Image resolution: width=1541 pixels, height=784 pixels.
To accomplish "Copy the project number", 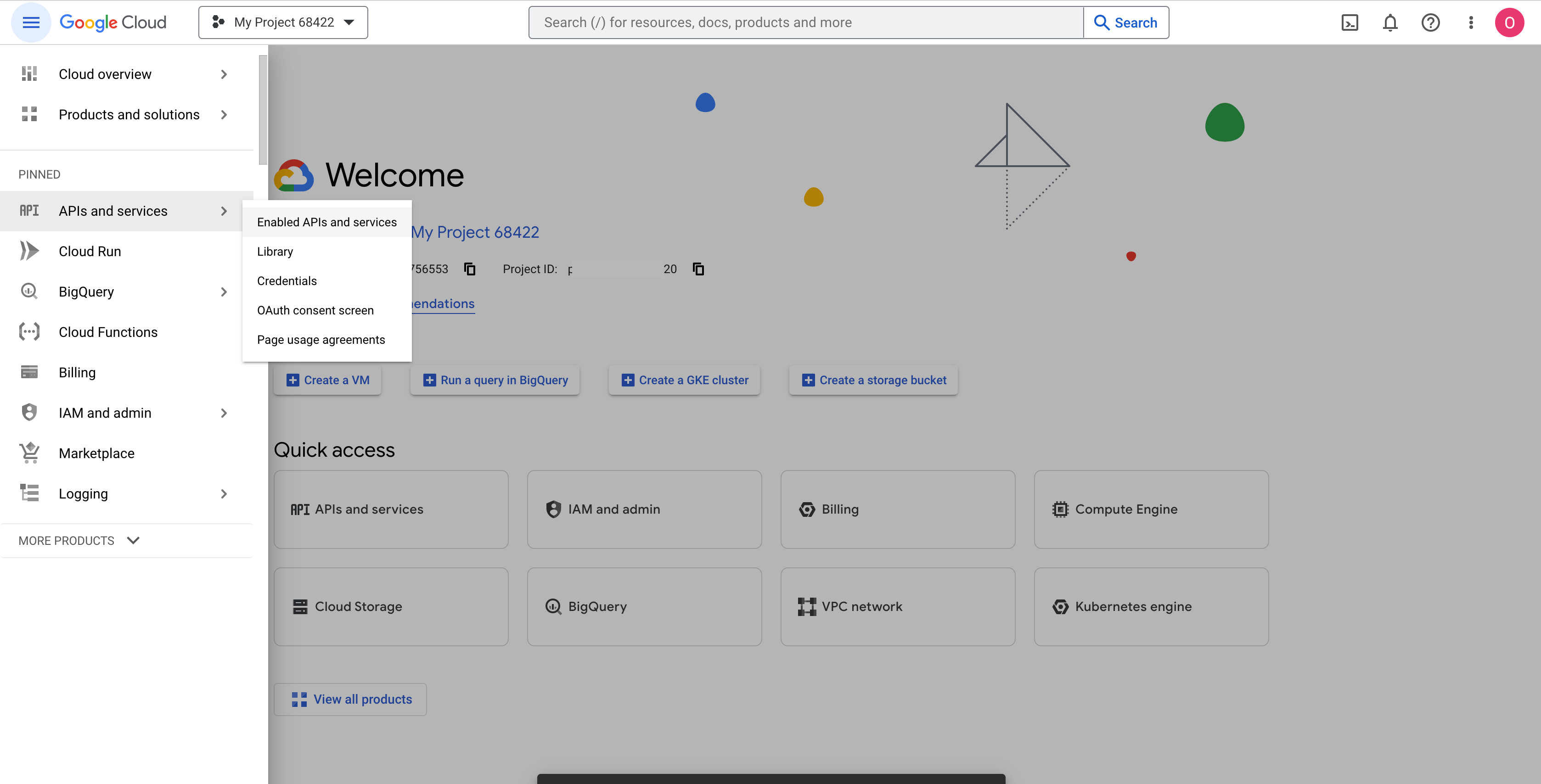I will pyautogui.click(x=470, y=269).
